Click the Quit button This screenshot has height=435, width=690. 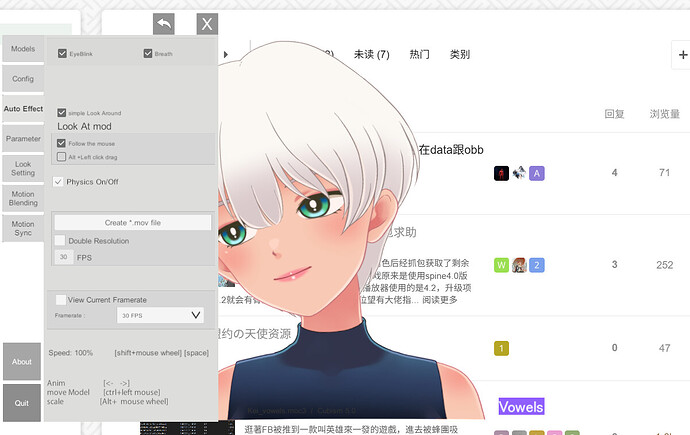[x=22, y=403]
